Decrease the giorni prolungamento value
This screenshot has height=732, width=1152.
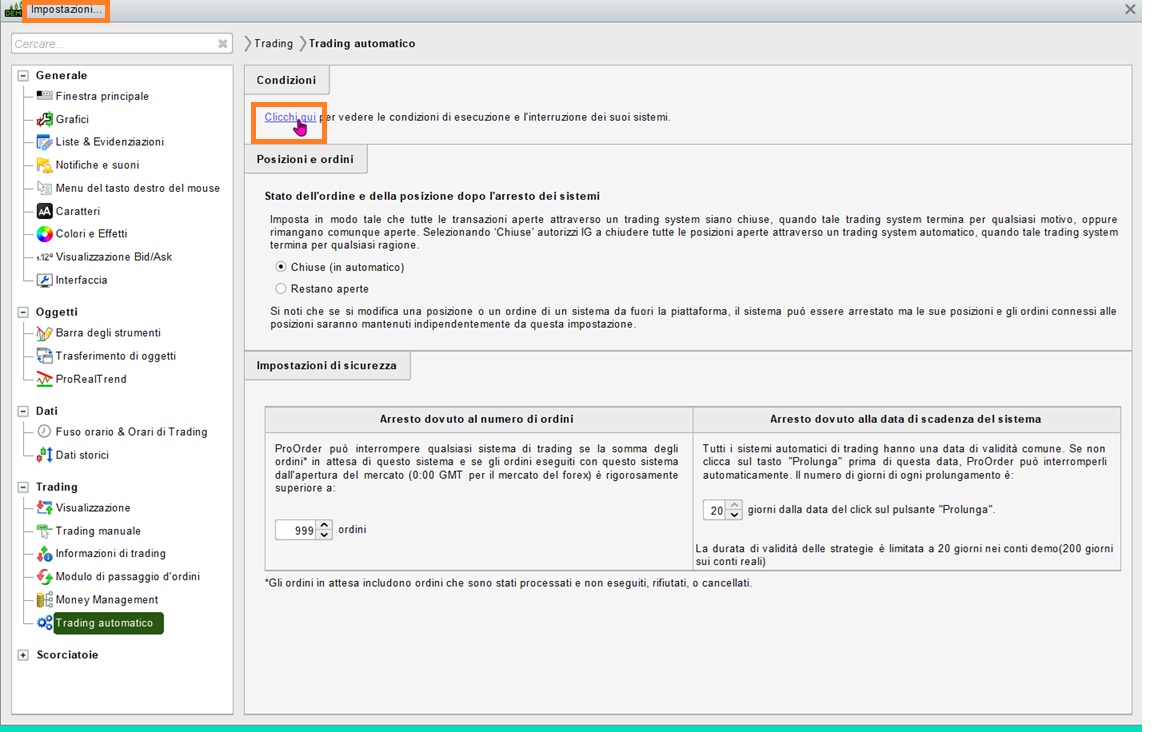coord(735,515)
